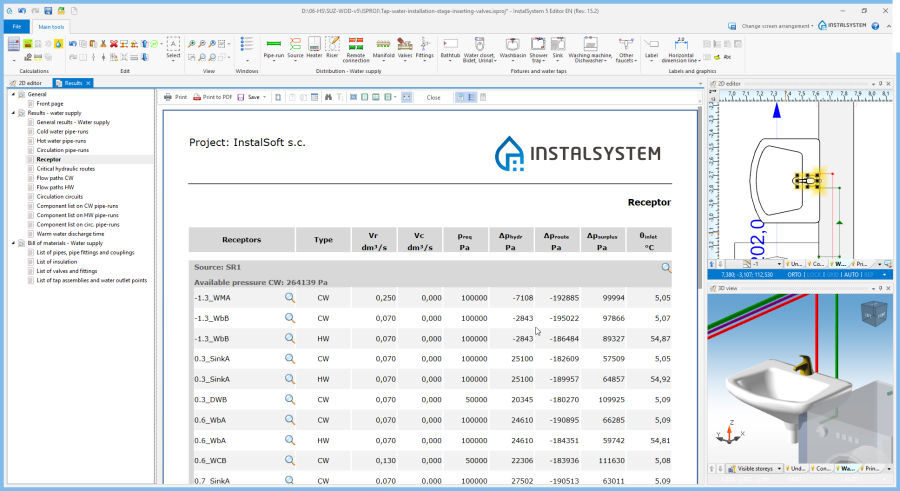Click the Washbasin fixture icon
This screenshot has height=491, width=900.
point(512,47)
